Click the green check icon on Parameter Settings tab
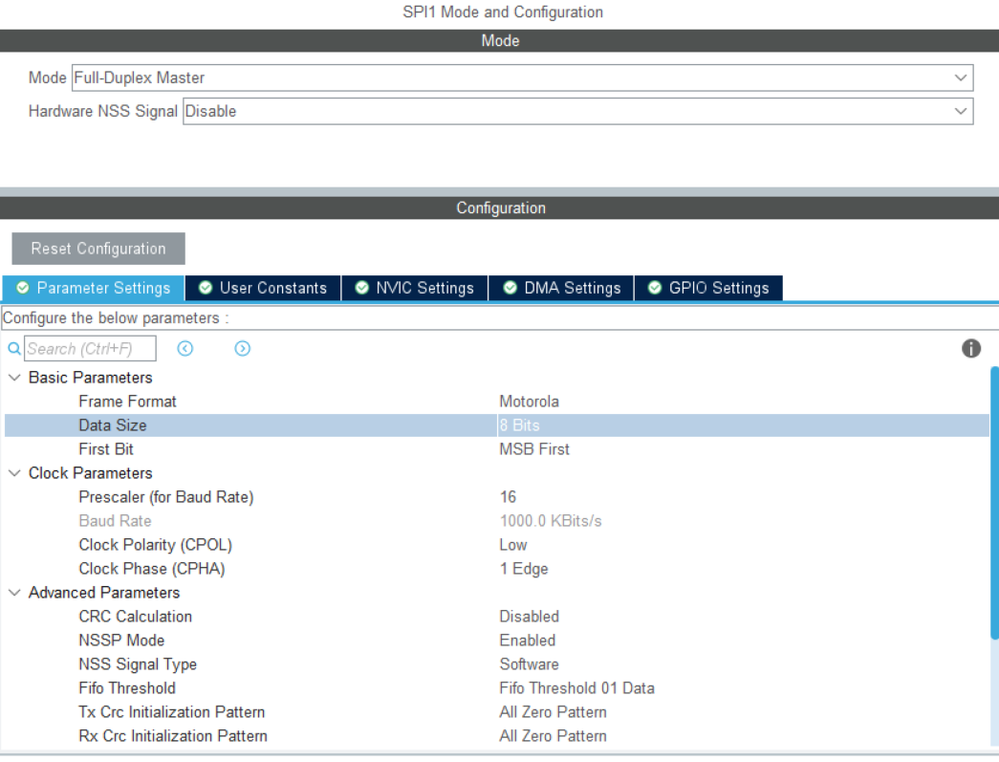The width and height of the screenshot is (999, 762). (22, 288)
